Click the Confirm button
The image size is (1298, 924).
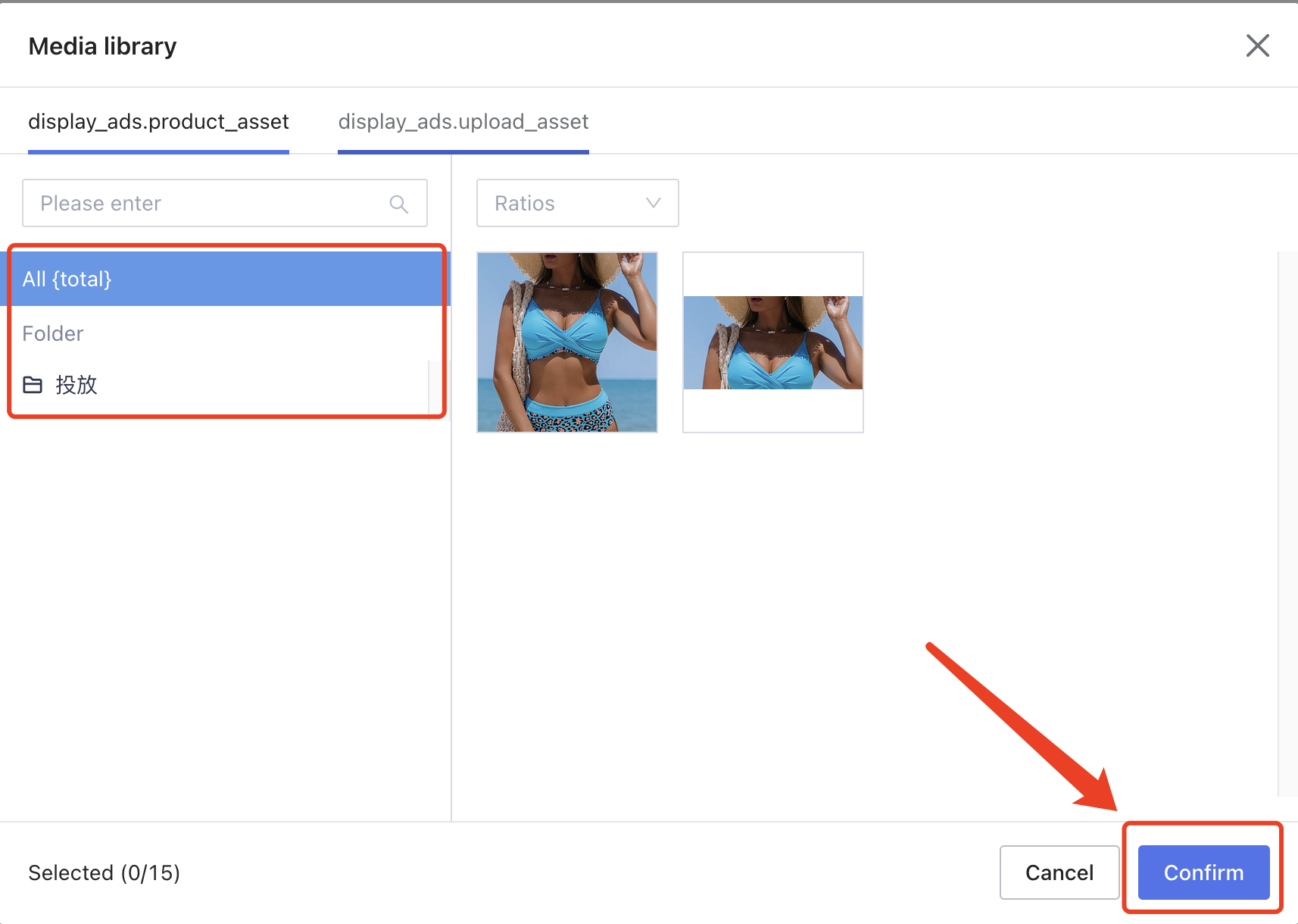(1203, 872)
